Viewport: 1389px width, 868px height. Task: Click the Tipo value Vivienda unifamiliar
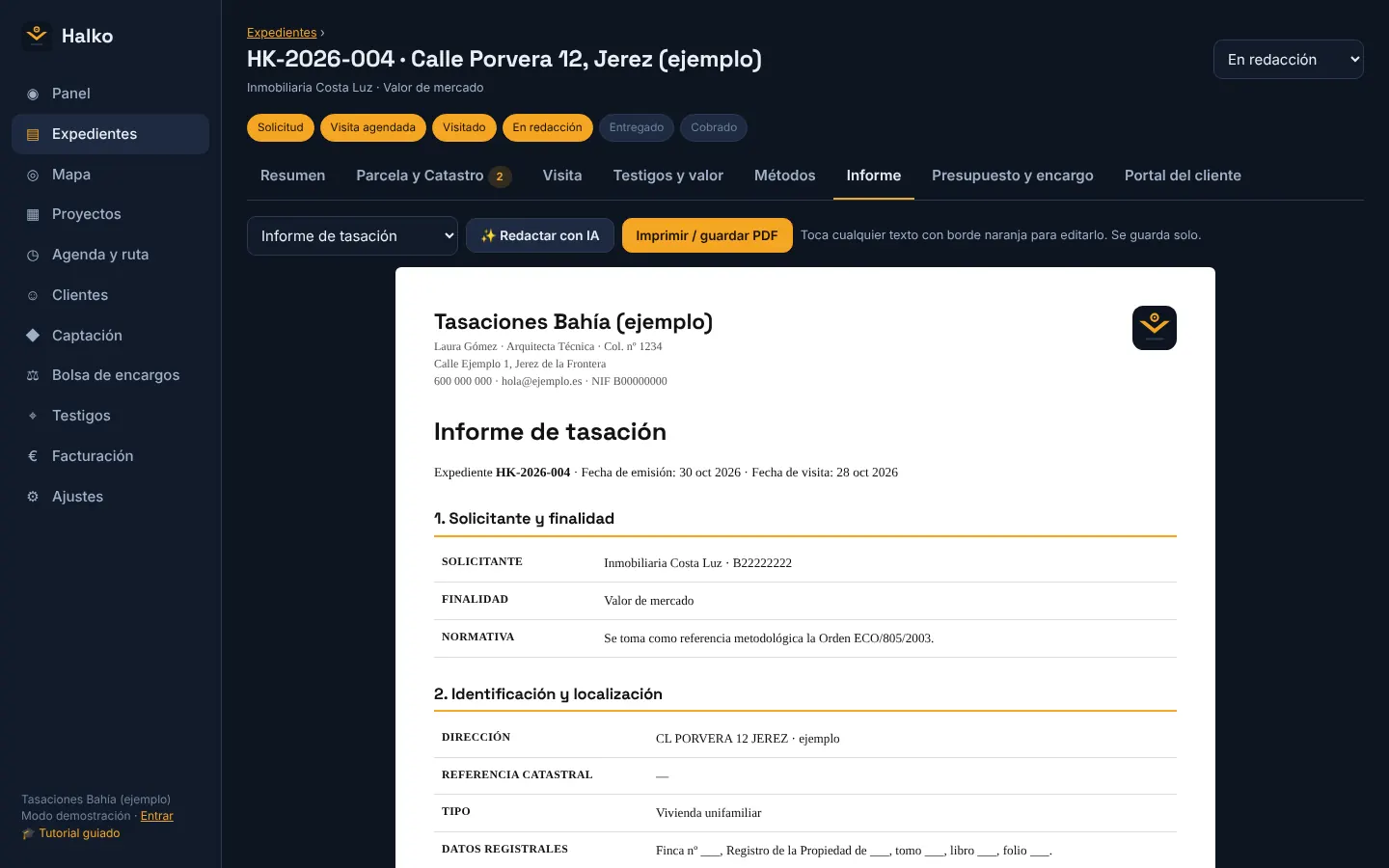[x=709, y=813]
